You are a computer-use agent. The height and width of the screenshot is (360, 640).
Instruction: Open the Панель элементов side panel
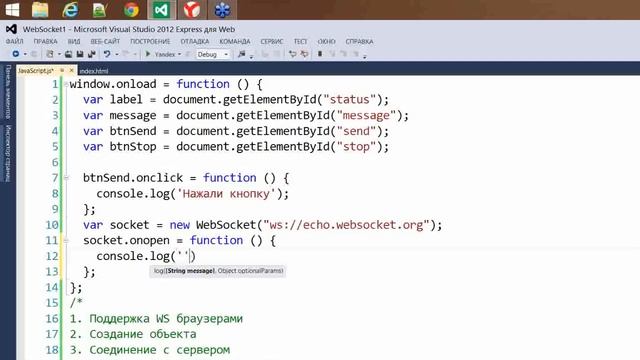pyautogui.click(x=8, y=92)
